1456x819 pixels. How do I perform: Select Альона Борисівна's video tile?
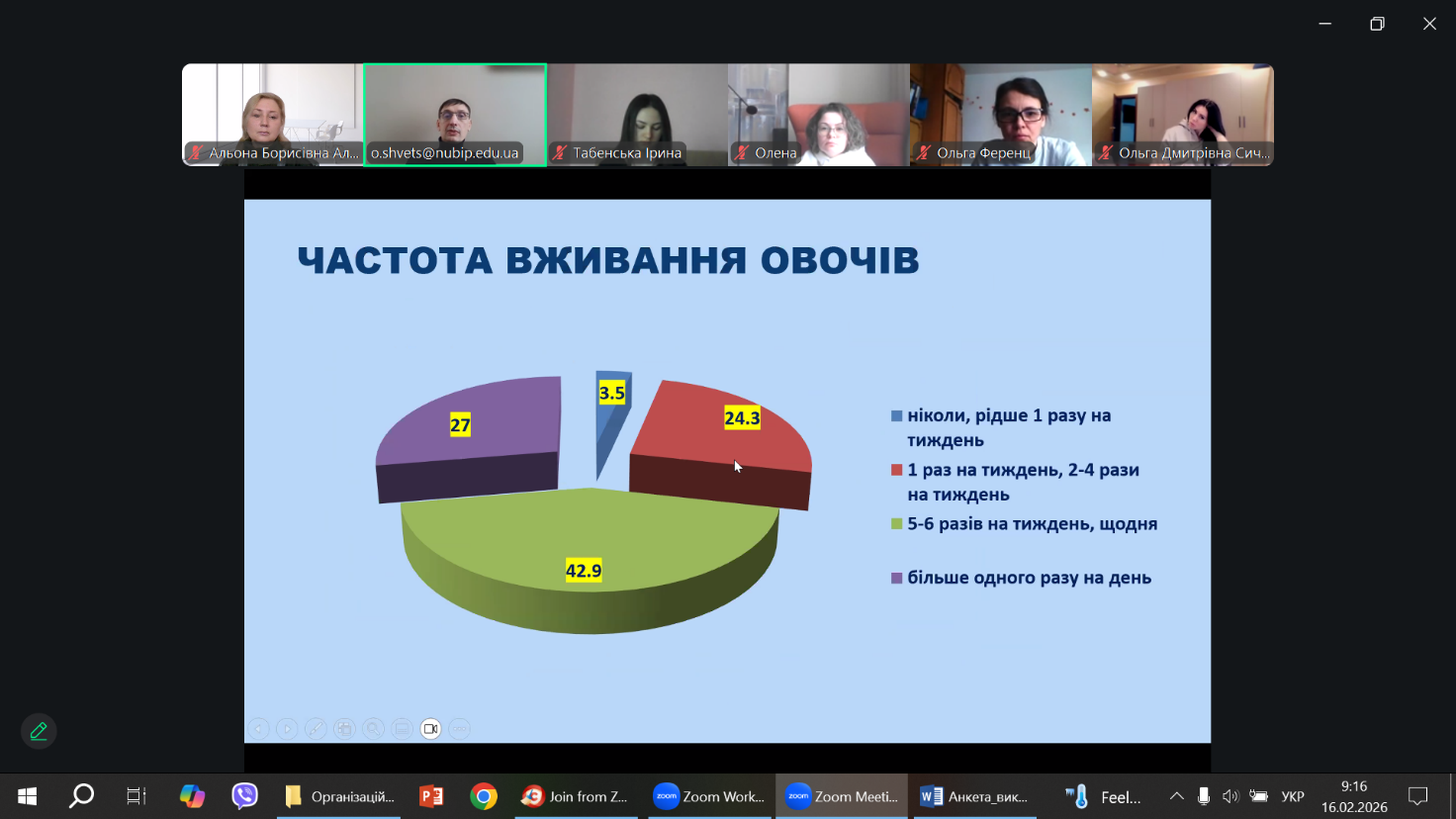pyautogui.click(x=273, y=115)
